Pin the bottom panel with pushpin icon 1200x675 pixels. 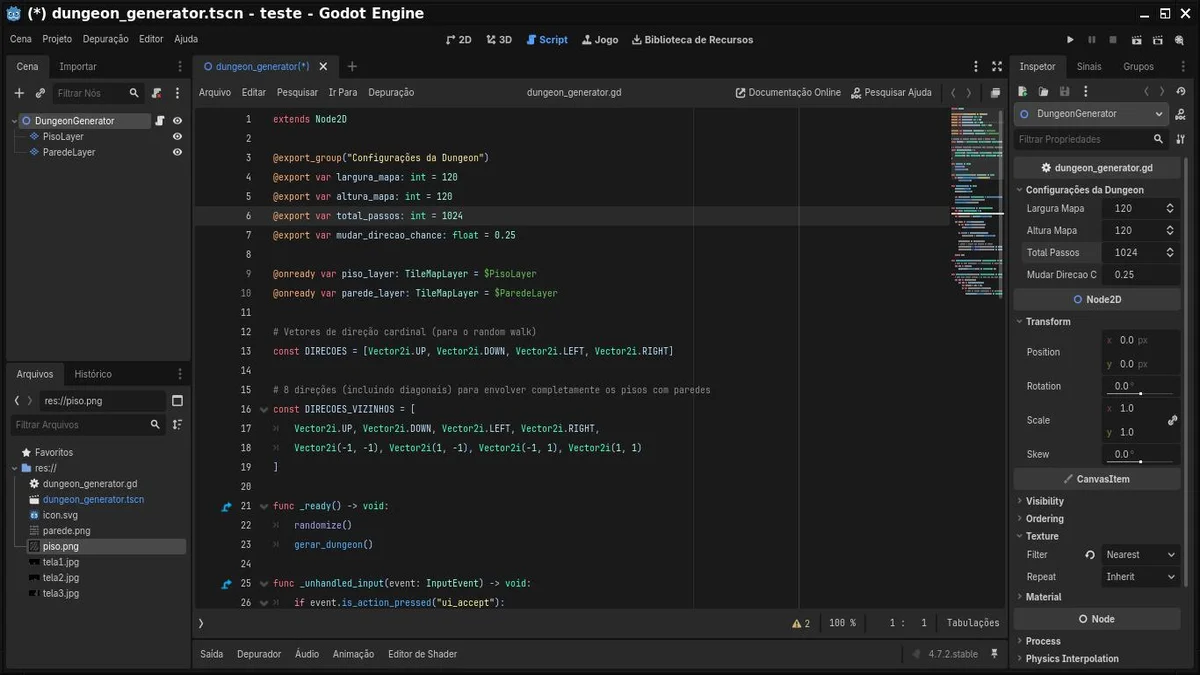994,654
